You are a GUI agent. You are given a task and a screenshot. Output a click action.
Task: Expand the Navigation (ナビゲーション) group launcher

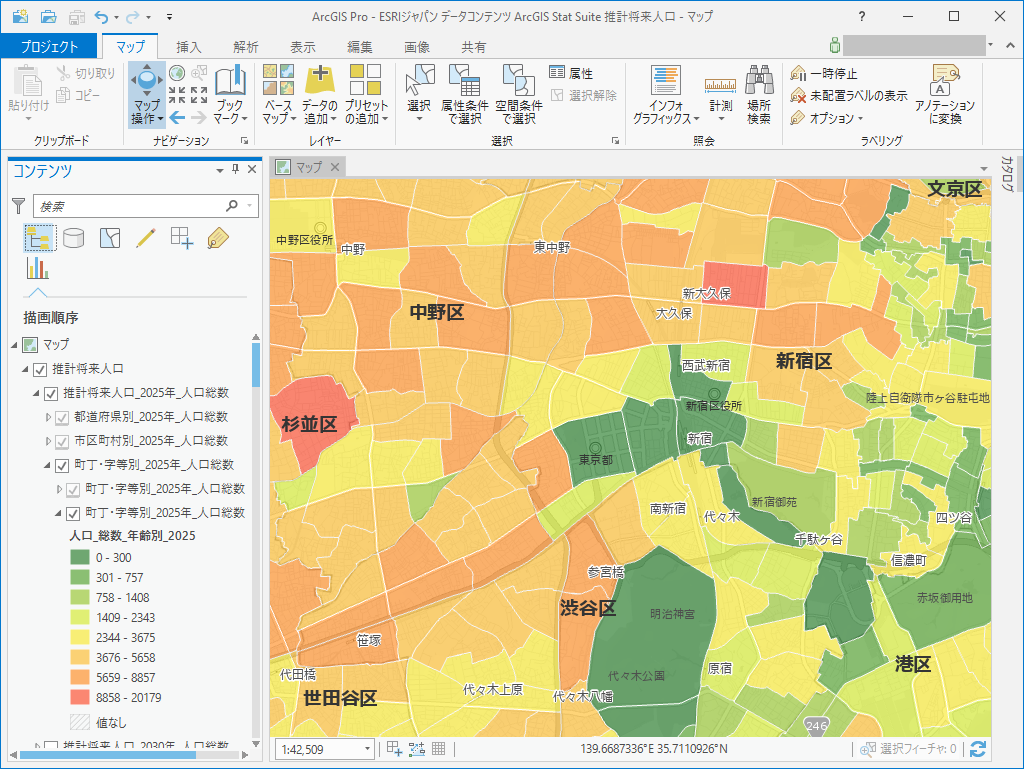245,140
